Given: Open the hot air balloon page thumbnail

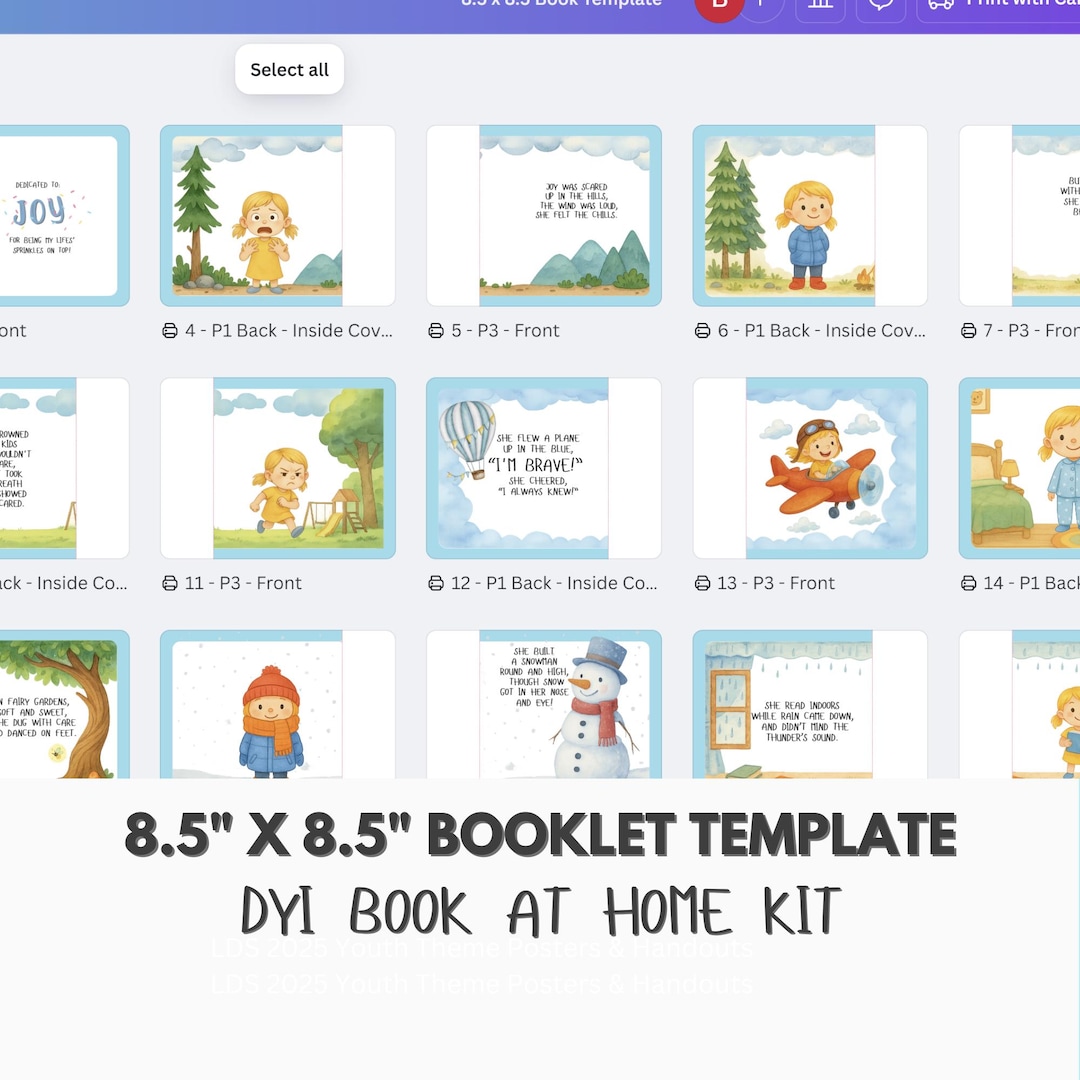Looking at the screenshot, I should click(x=543, y=467).
